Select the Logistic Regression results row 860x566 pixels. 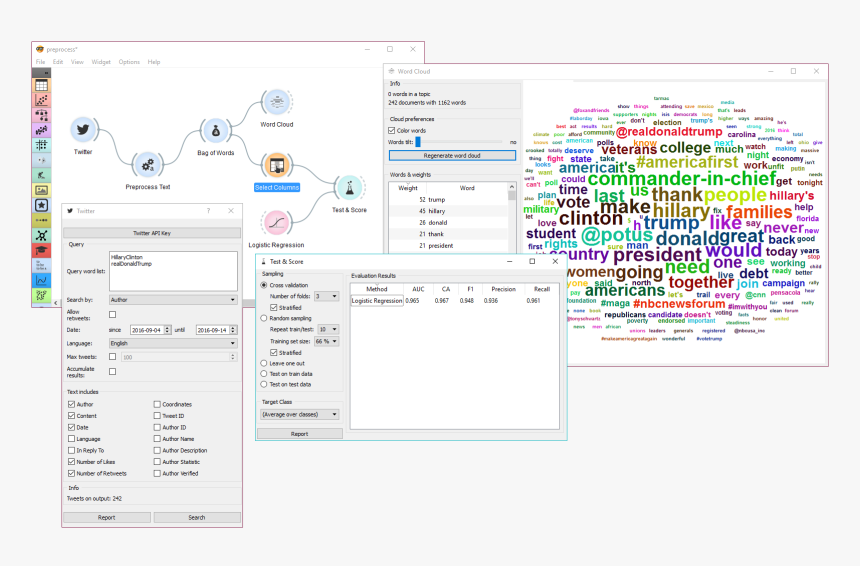tap(455, 301)
